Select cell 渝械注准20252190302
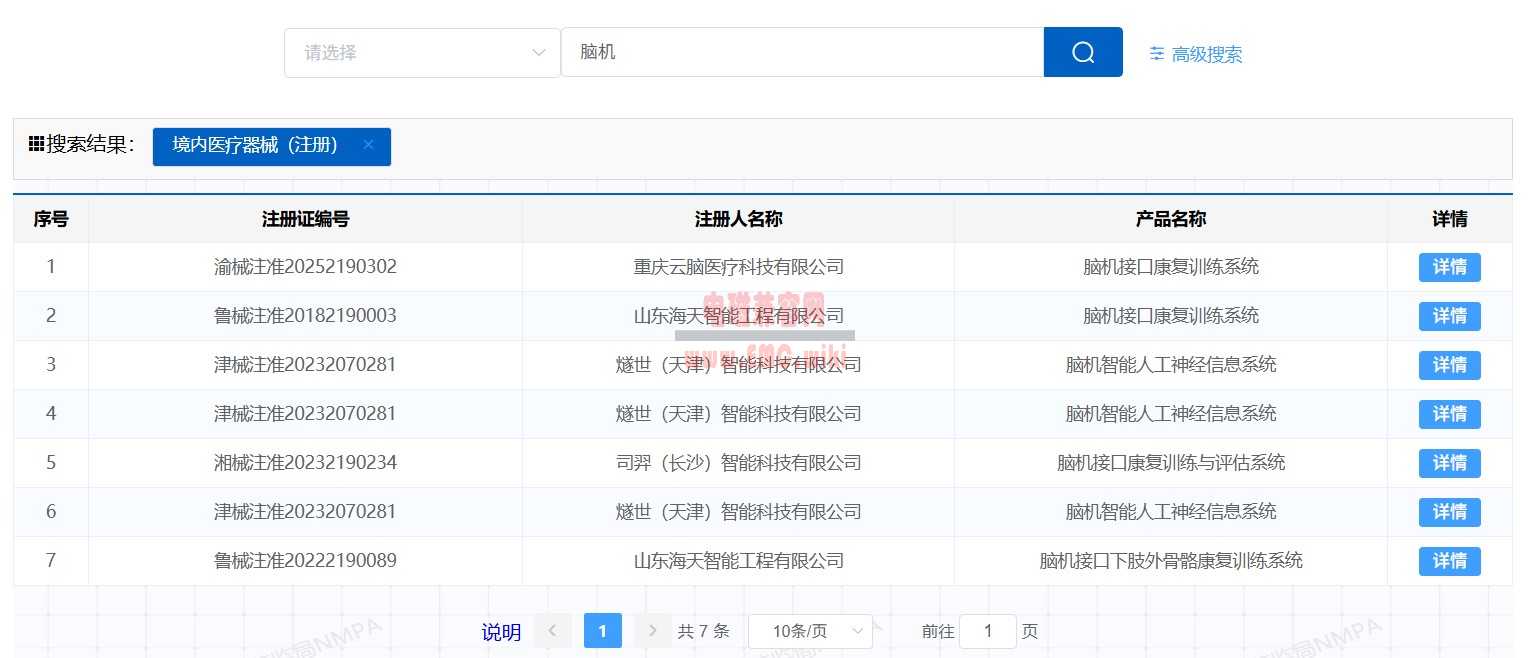This screenshot has width=1531, height=658. pos(305,267)
